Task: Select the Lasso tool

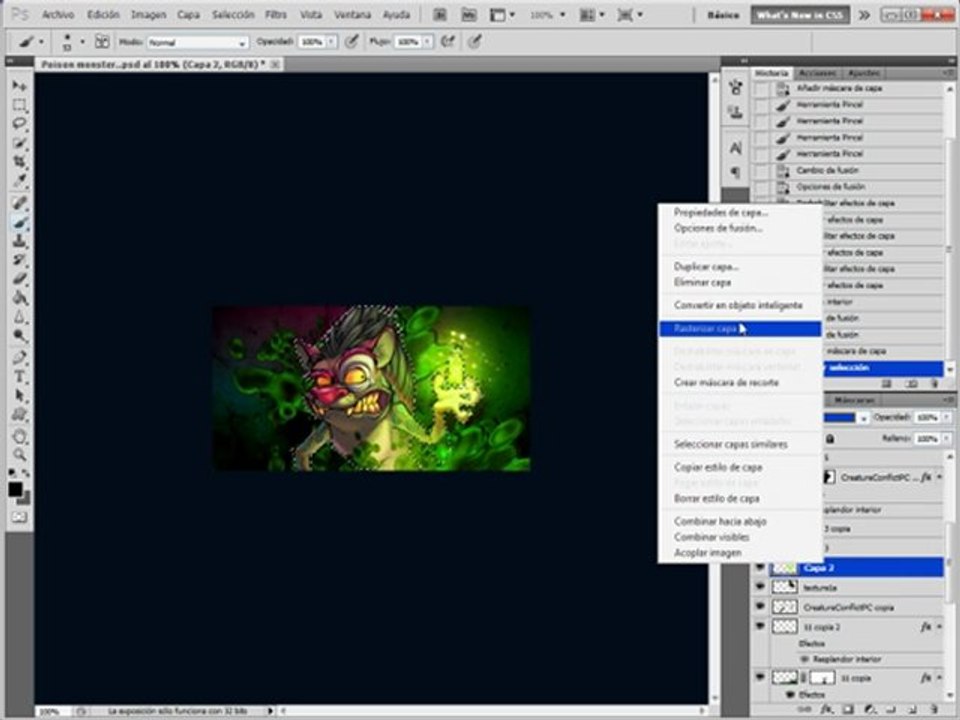Action: point(20,124)
